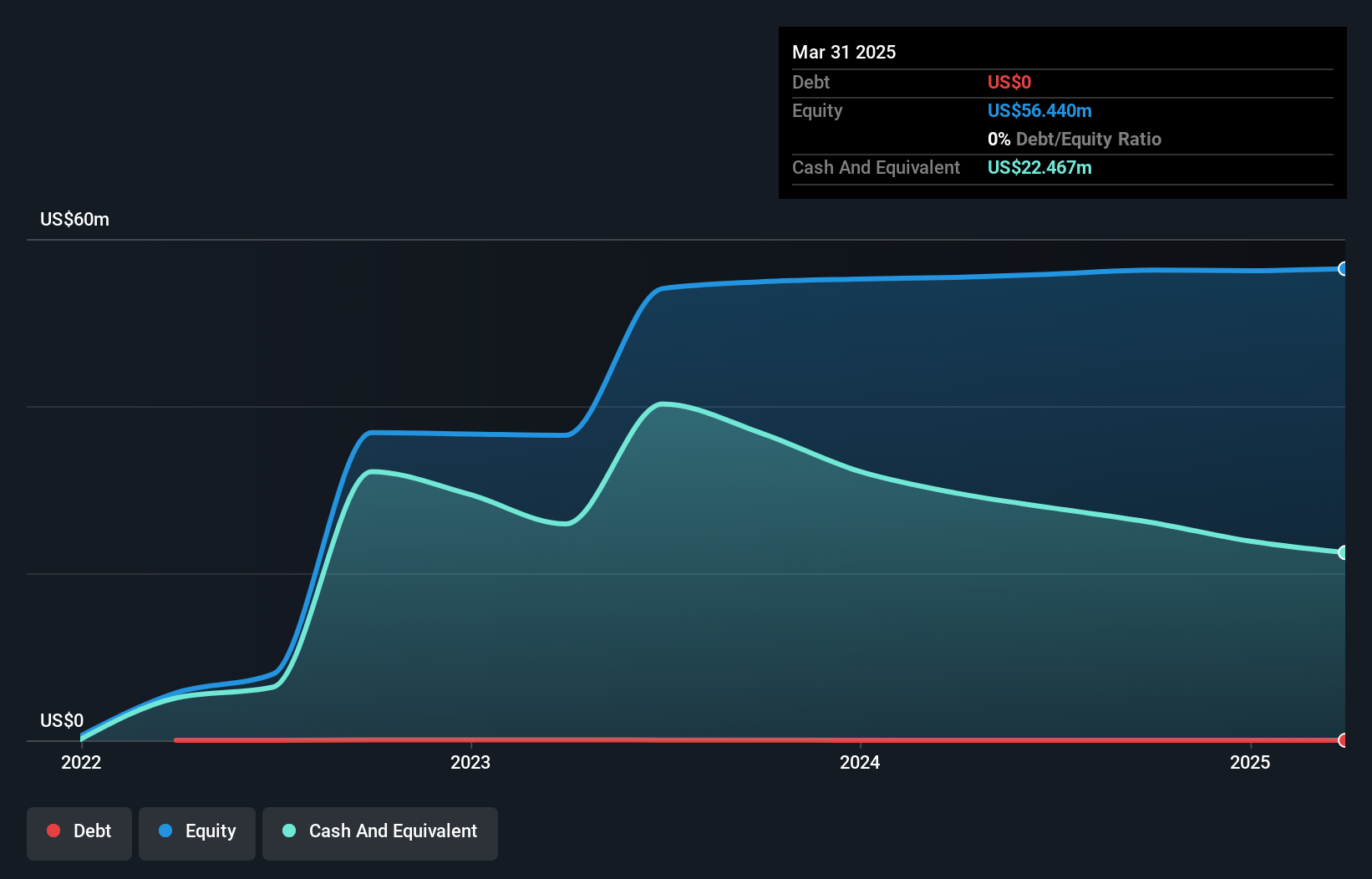Click the 2024 x-axis label
Viewport: 1372px width, 879px height.
(860, 762)
